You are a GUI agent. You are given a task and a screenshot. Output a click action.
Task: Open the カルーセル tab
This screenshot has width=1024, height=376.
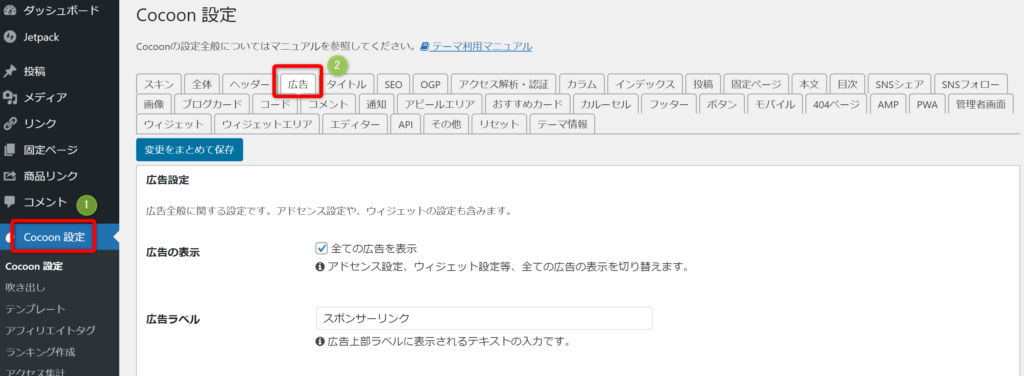point(605,104)
